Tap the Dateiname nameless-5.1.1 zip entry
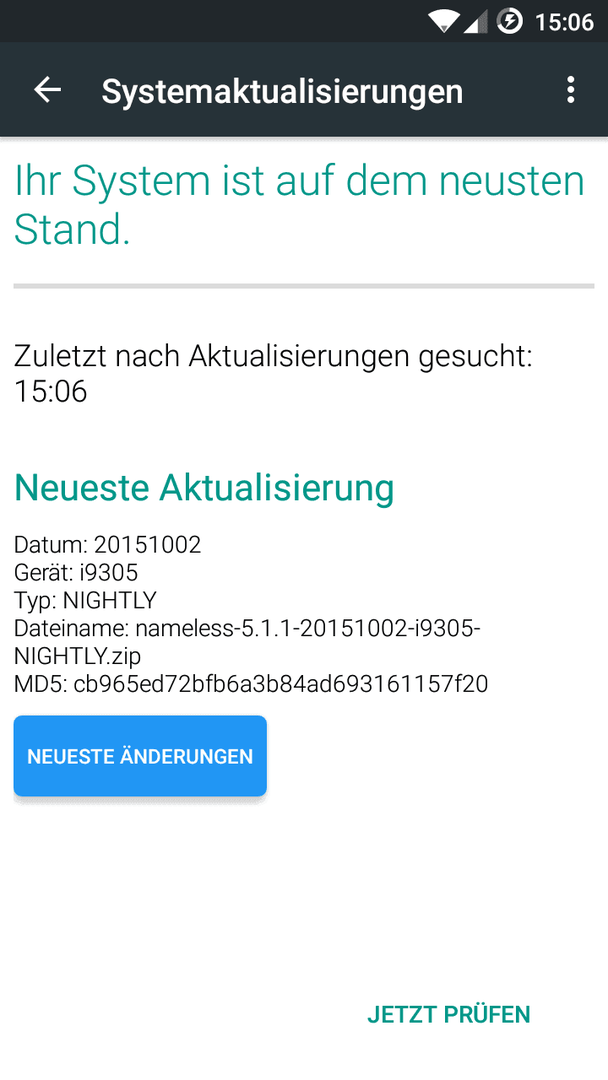 point(247,642)
